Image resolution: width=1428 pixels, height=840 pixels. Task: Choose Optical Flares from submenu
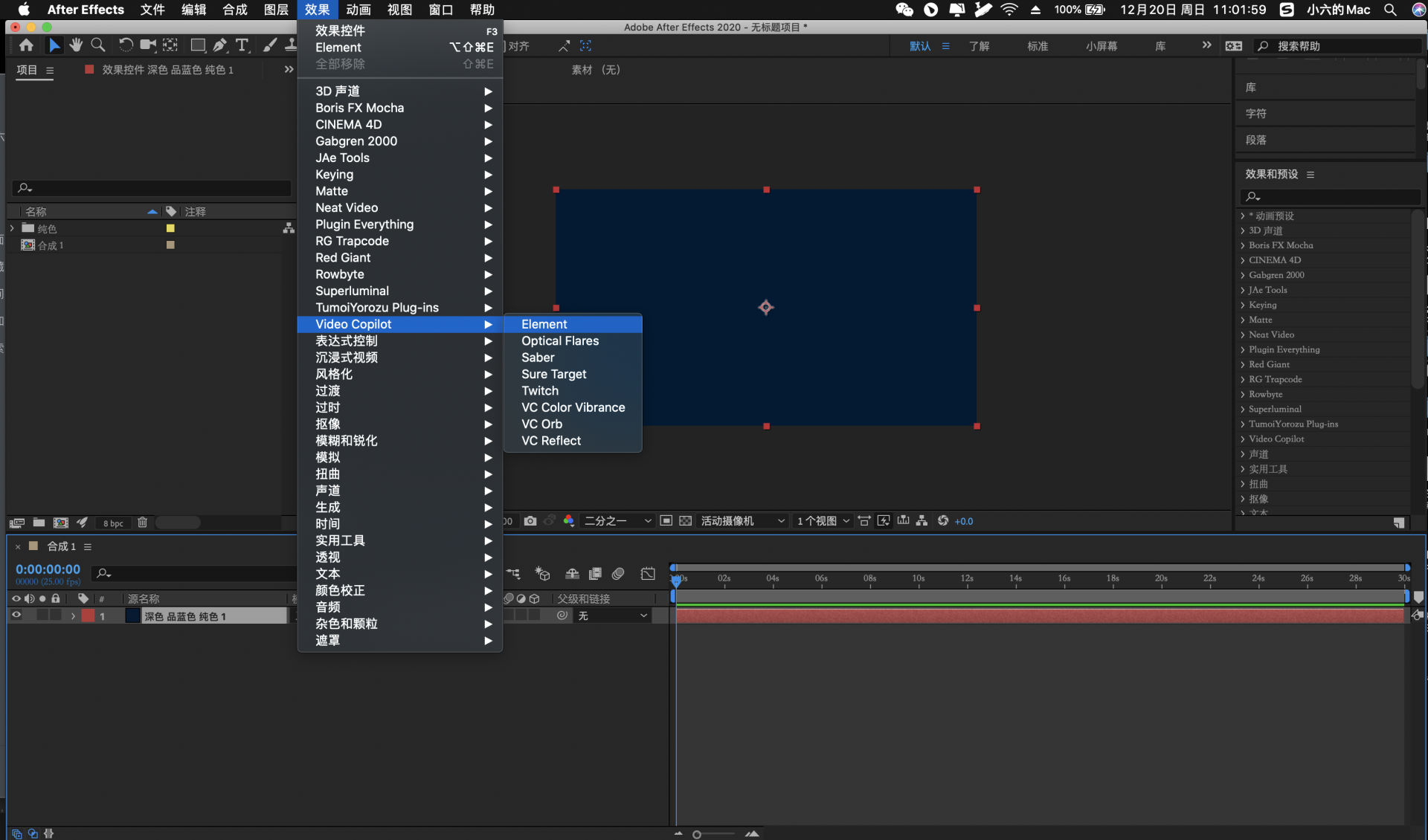coord(573,340)
